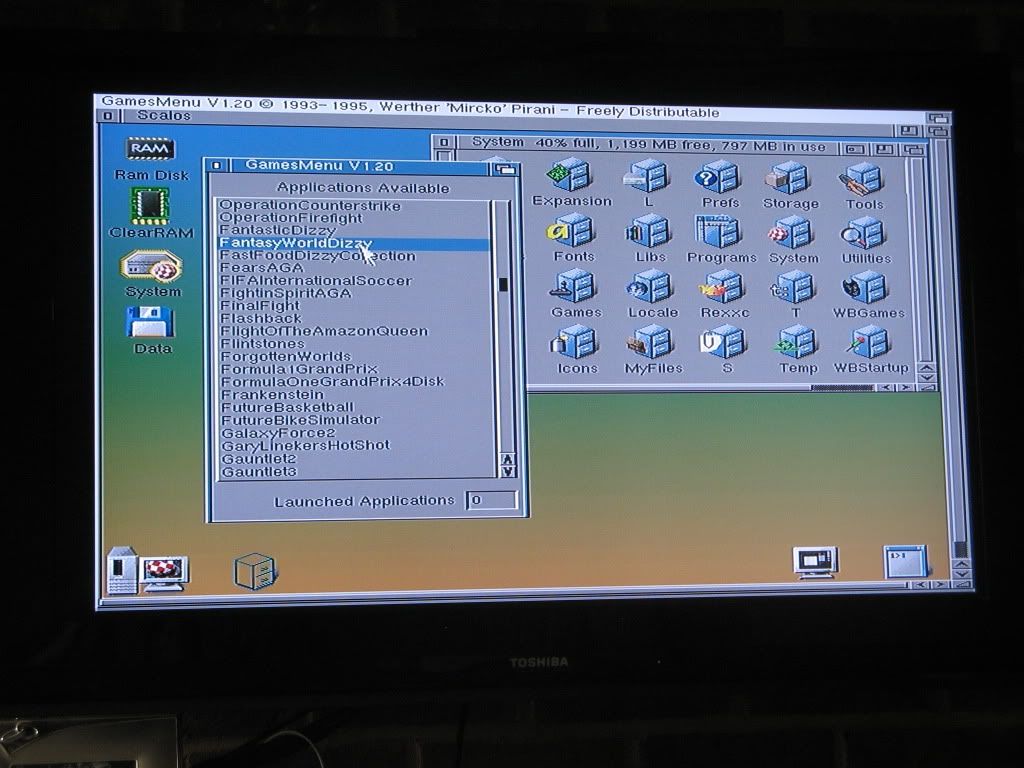Open the Locale drawer icon
The image size is (1024, 768).
(650, 287)
